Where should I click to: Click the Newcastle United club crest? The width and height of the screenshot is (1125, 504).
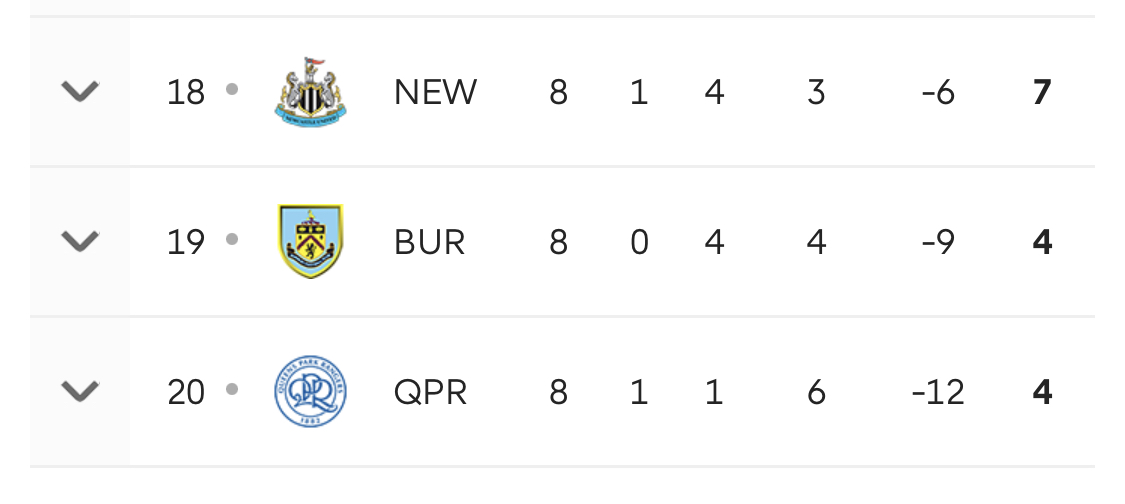click(311, 92)
